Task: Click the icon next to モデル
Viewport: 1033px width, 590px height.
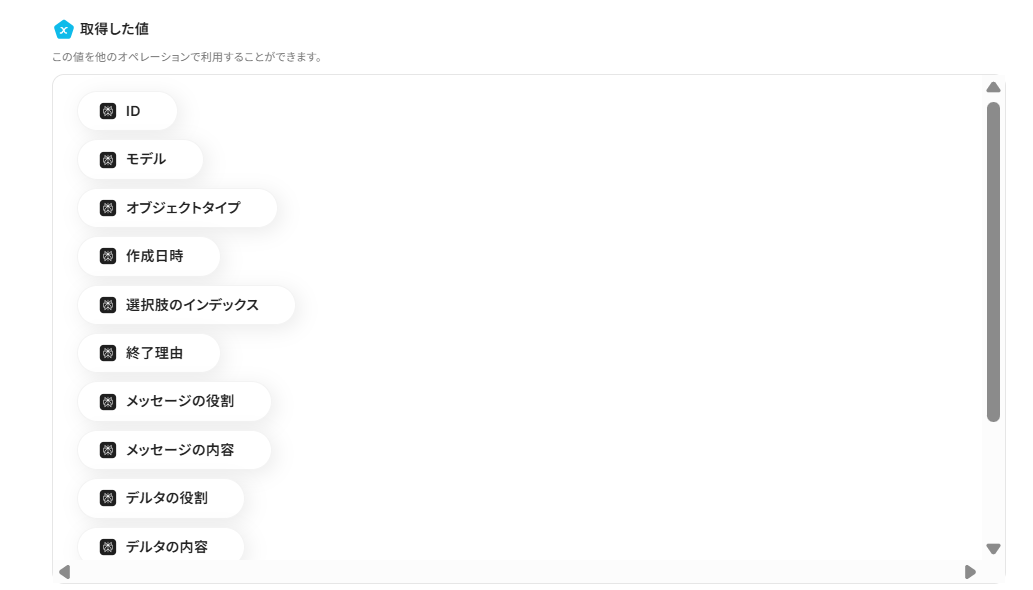Action: (108, 159)
